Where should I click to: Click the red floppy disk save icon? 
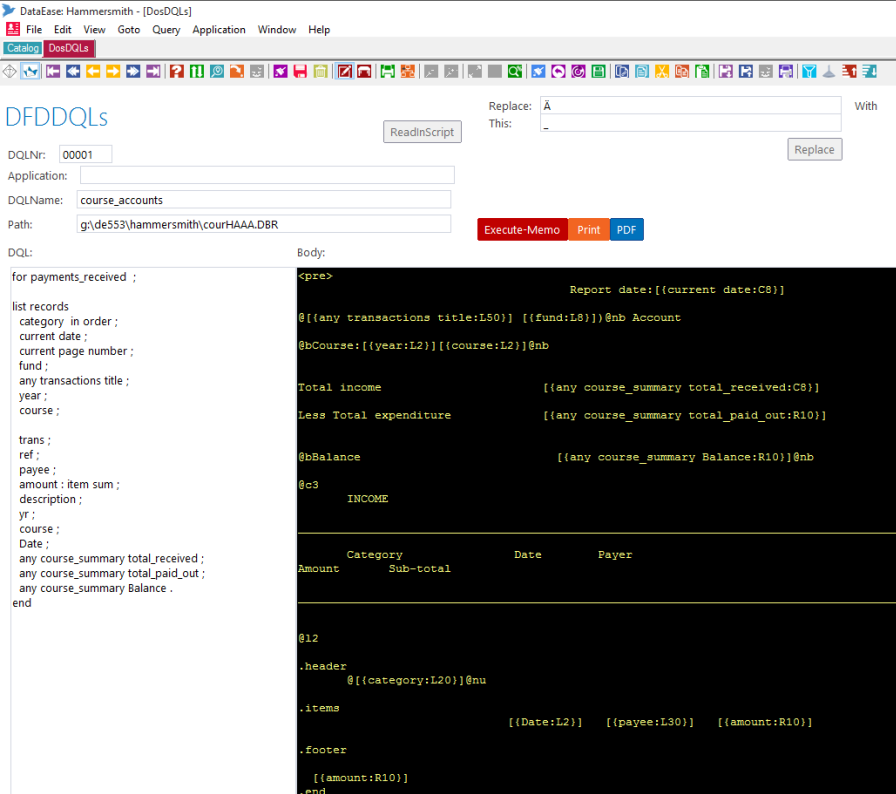(x=300, y=71)
